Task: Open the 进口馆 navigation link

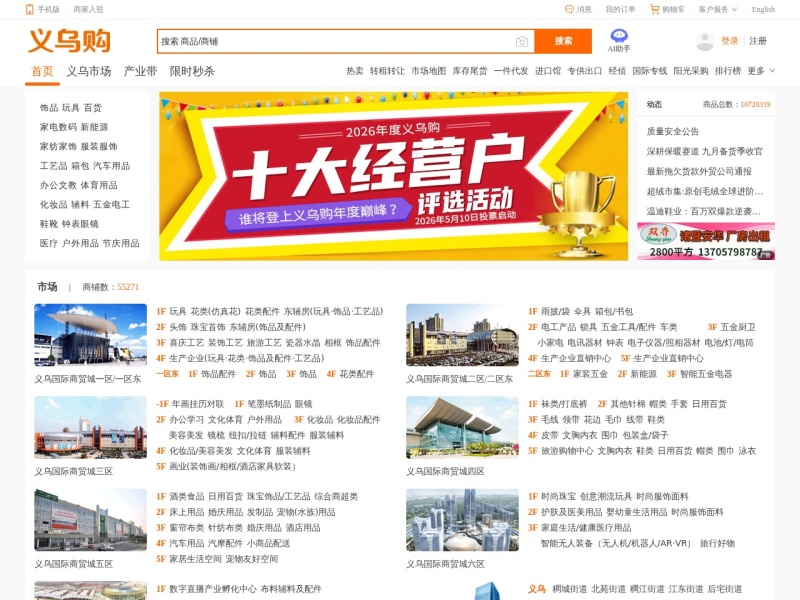Action: tap(548, 71)
